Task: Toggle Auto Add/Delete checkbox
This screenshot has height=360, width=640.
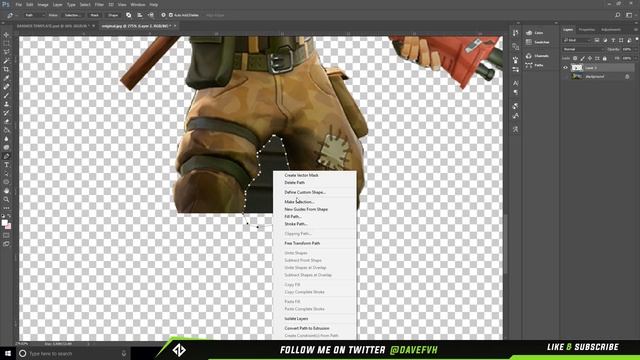Action: click(171, 15)
